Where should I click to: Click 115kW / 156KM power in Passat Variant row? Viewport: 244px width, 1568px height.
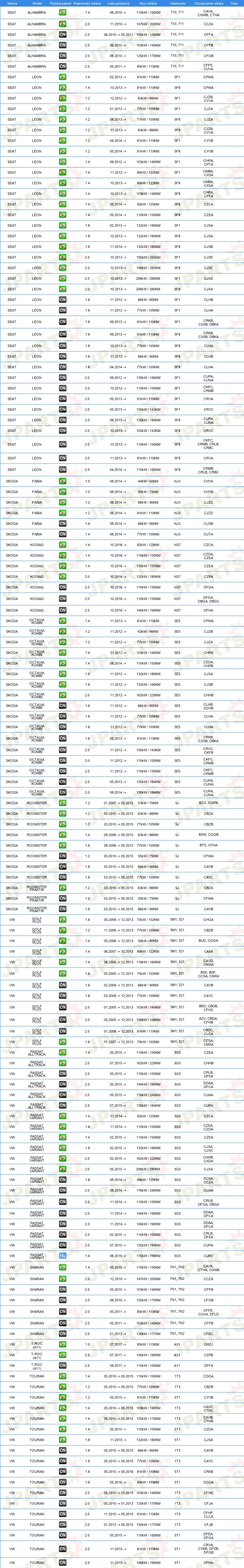click(x=149, y=1256)
